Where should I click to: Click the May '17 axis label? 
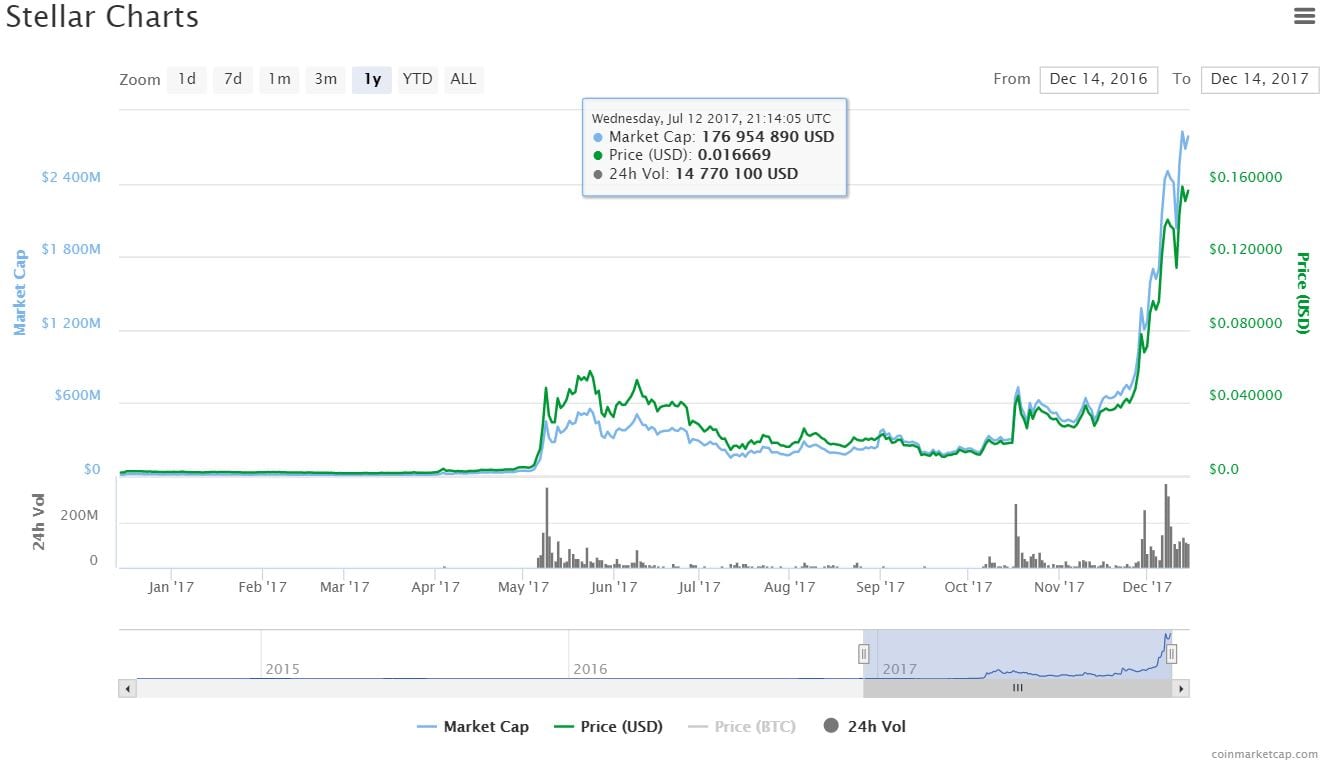point(526,587)
